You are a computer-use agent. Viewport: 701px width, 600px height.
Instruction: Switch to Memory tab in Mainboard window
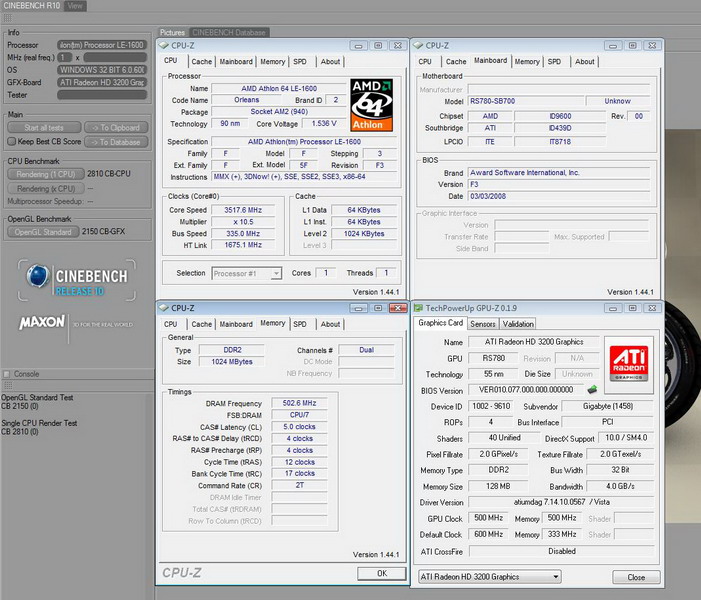tap(527, 61)
